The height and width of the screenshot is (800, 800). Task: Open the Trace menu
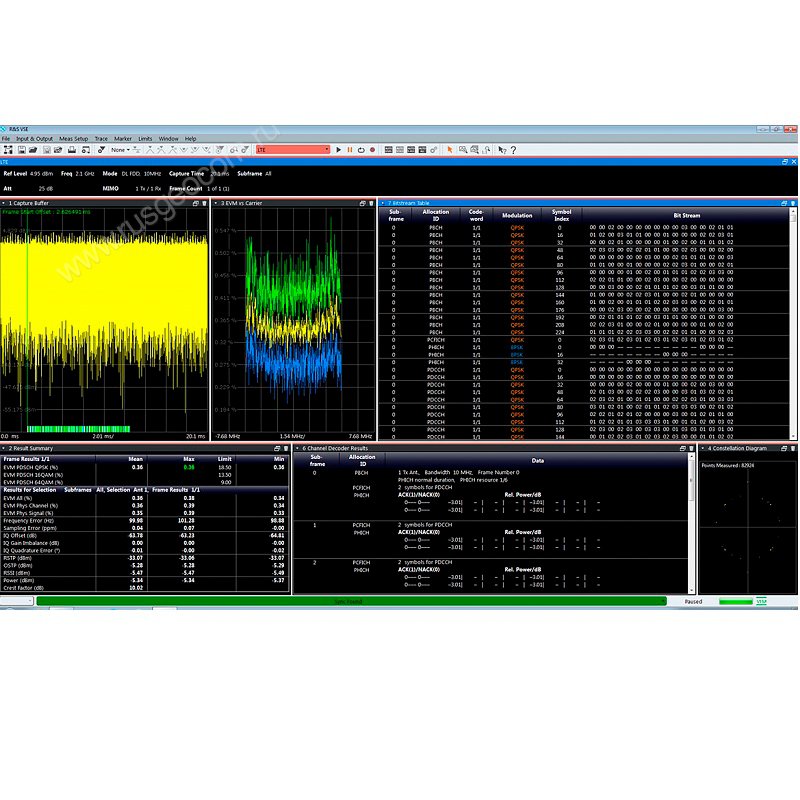101,139
